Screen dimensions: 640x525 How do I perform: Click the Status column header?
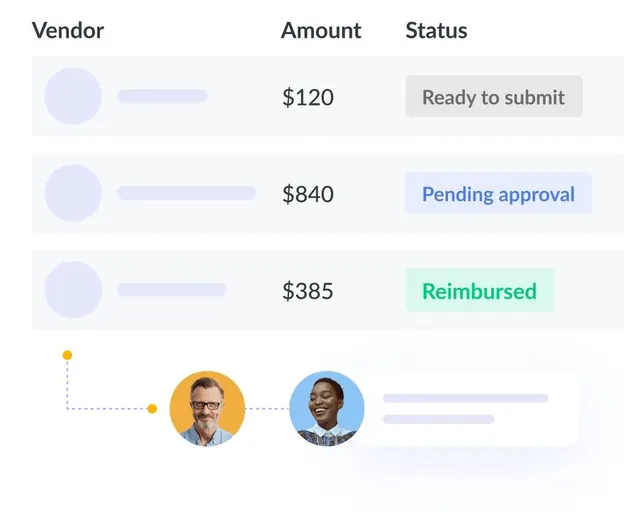coord(436,31)
